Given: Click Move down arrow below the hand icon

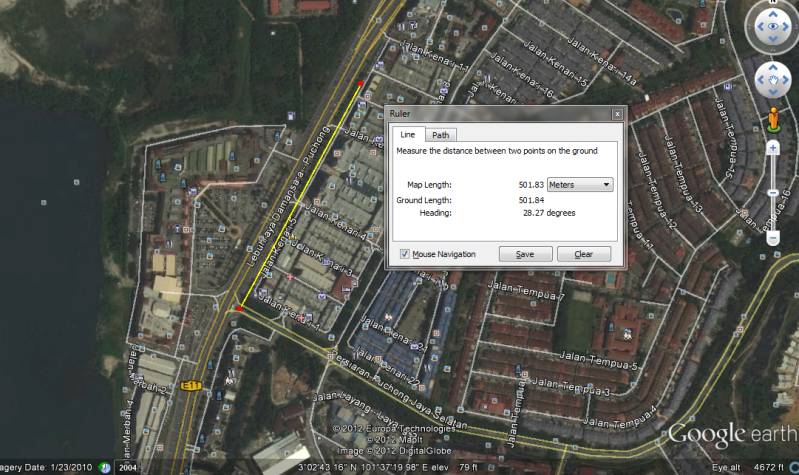Looking at the screenshot, I should [773, 92].
